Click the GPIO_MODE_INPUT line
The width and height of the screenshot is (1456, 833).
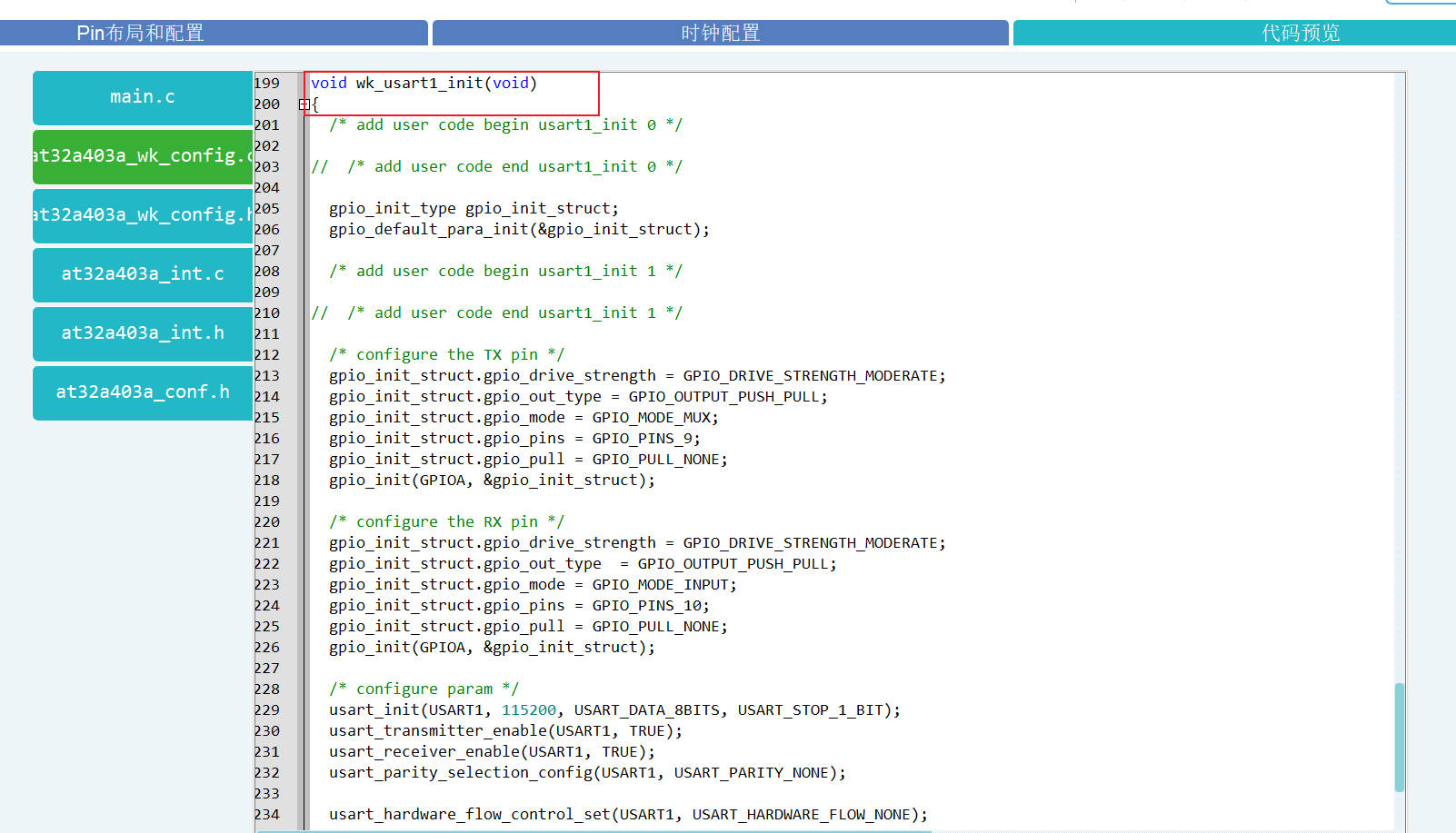533,584
